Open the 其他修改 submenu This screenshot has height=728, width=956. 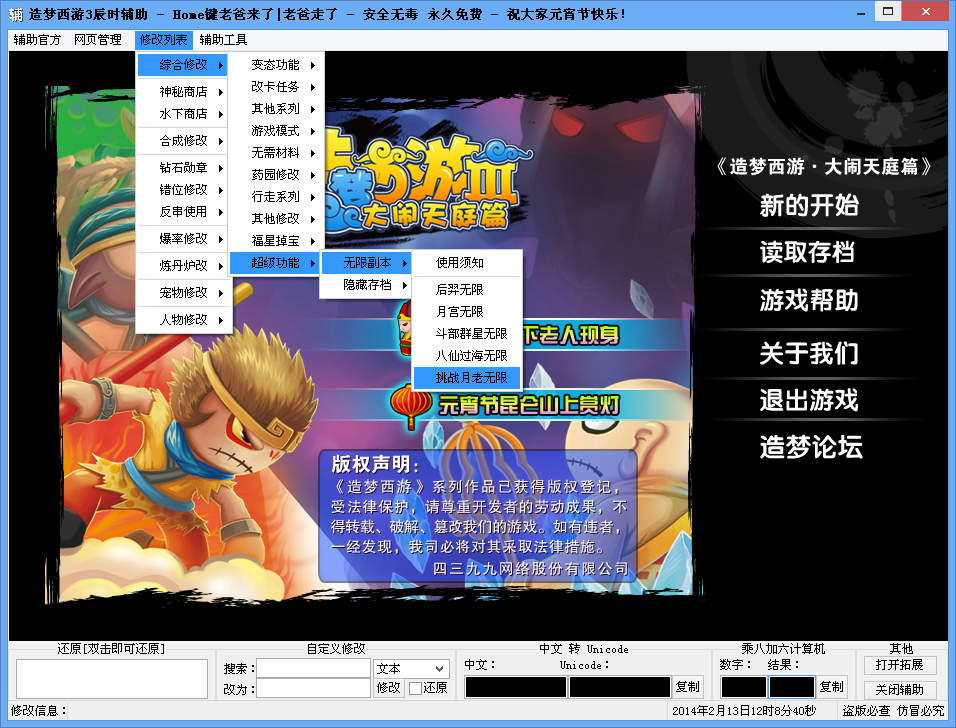(276, 218)
